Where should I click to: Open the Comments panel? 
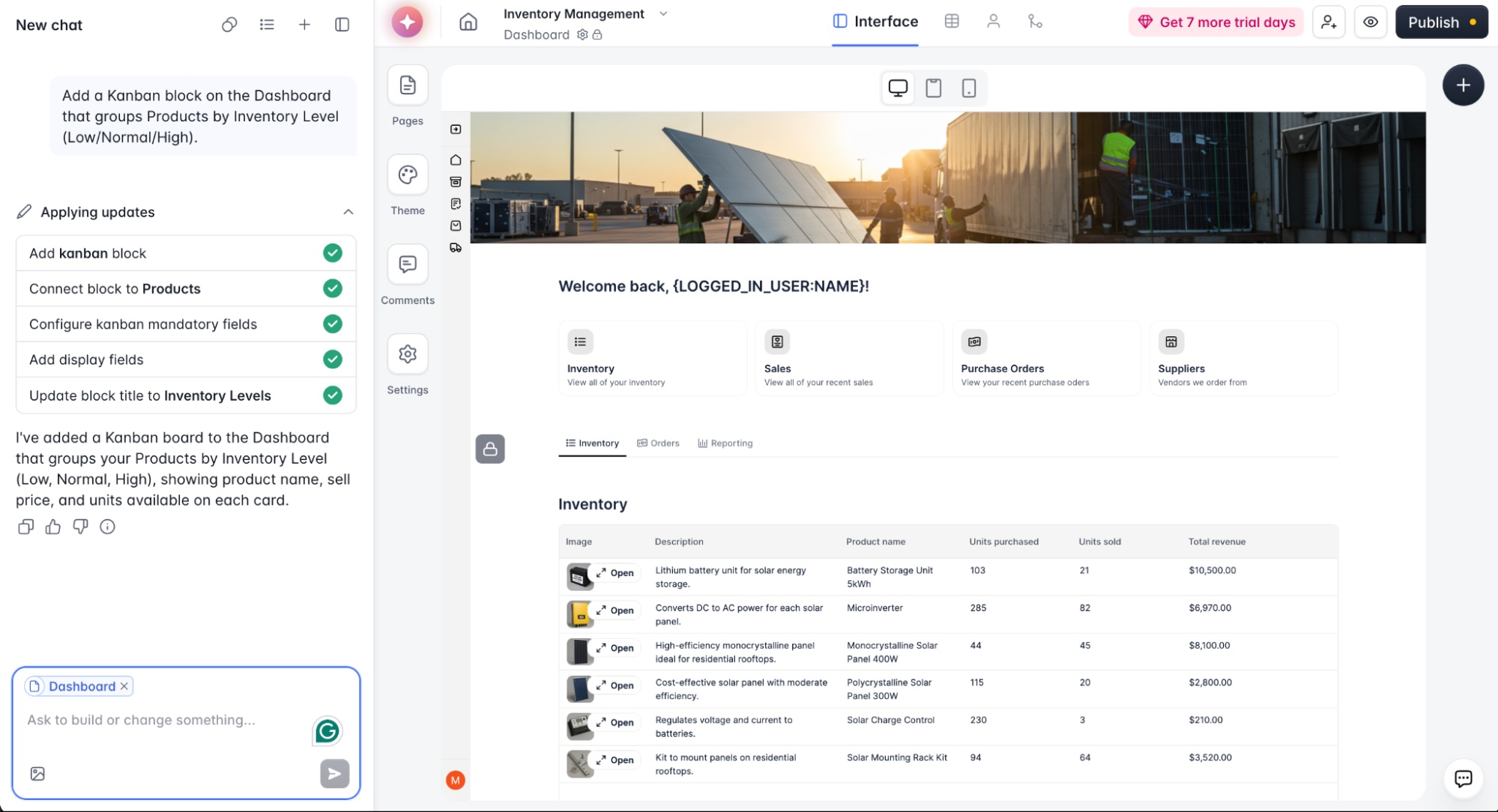click(408, 264)
